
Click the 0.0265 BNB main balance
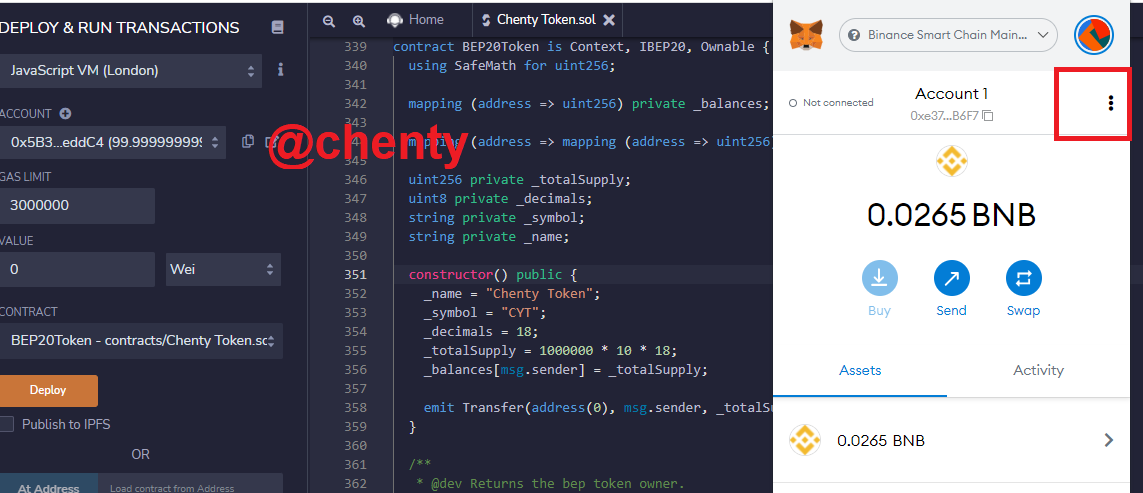click(x=951, y=215)
